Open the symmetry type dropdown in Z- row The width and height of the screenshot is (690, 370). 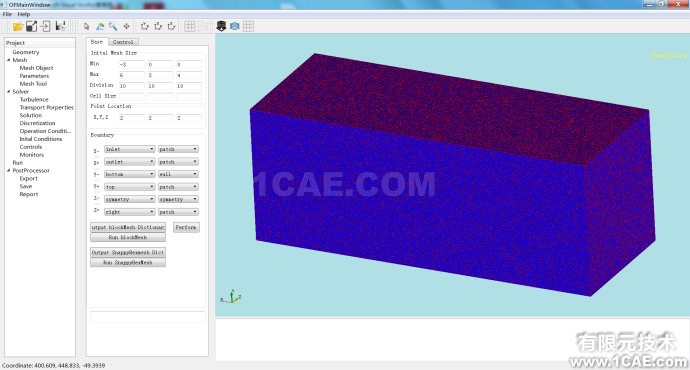(x=178, y=199)
